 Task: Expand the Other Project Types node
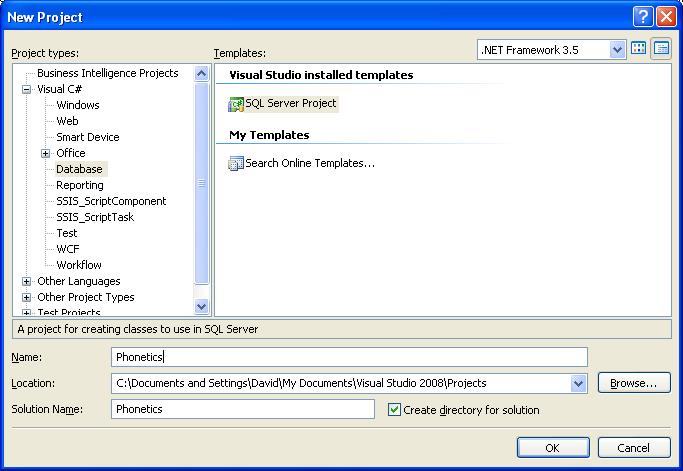pos(27,298)
